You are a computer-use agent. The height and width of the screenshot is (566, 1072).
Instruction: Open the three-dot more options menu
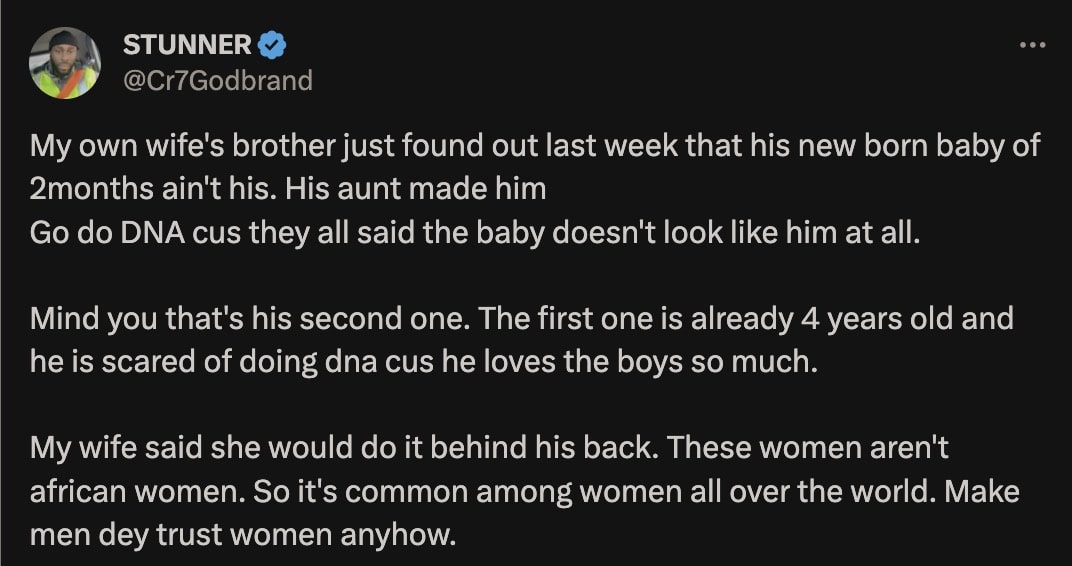pyautogui.click(x=1032, y=46)
